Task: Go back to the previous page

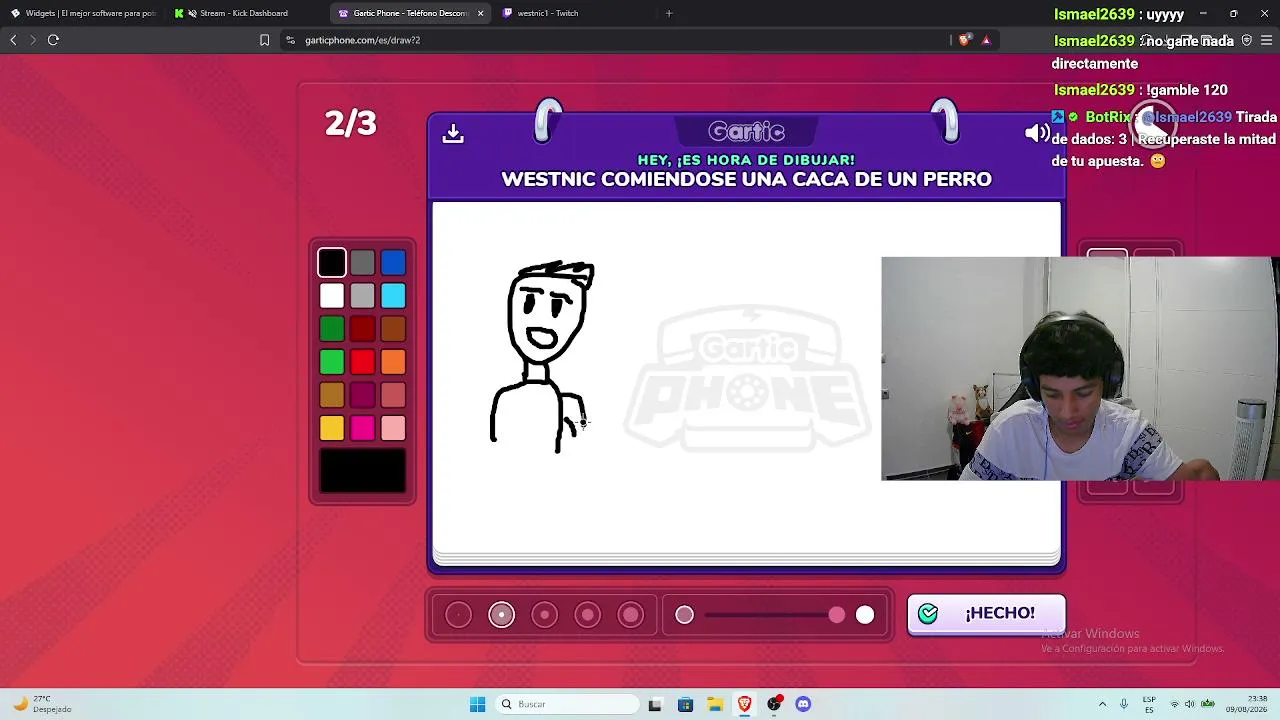Action: point(13,40)
